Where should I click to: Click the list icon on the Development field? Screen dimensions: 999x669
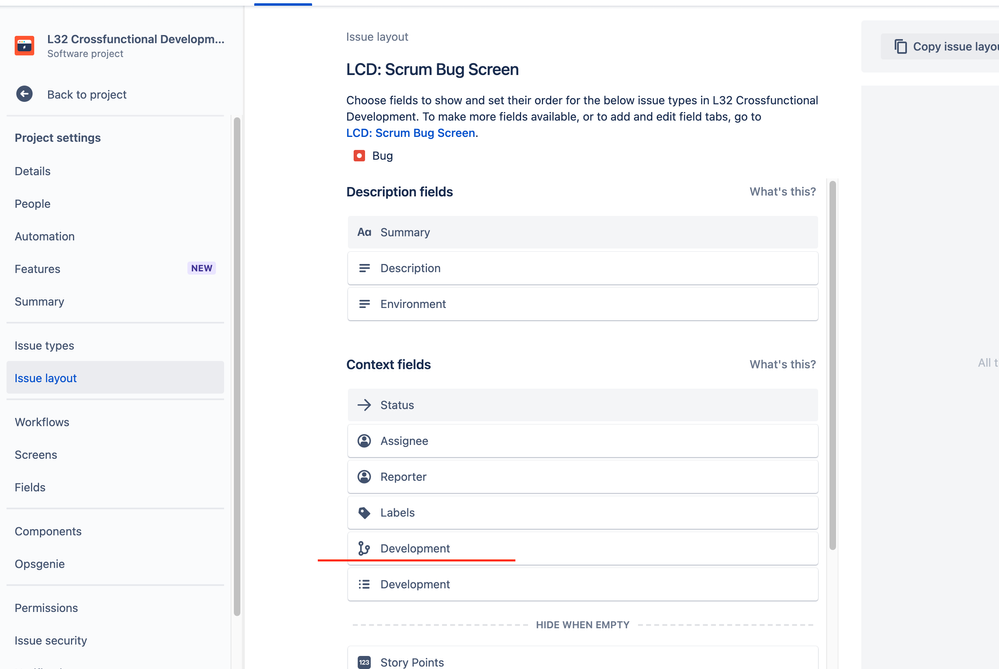point(364,584)
